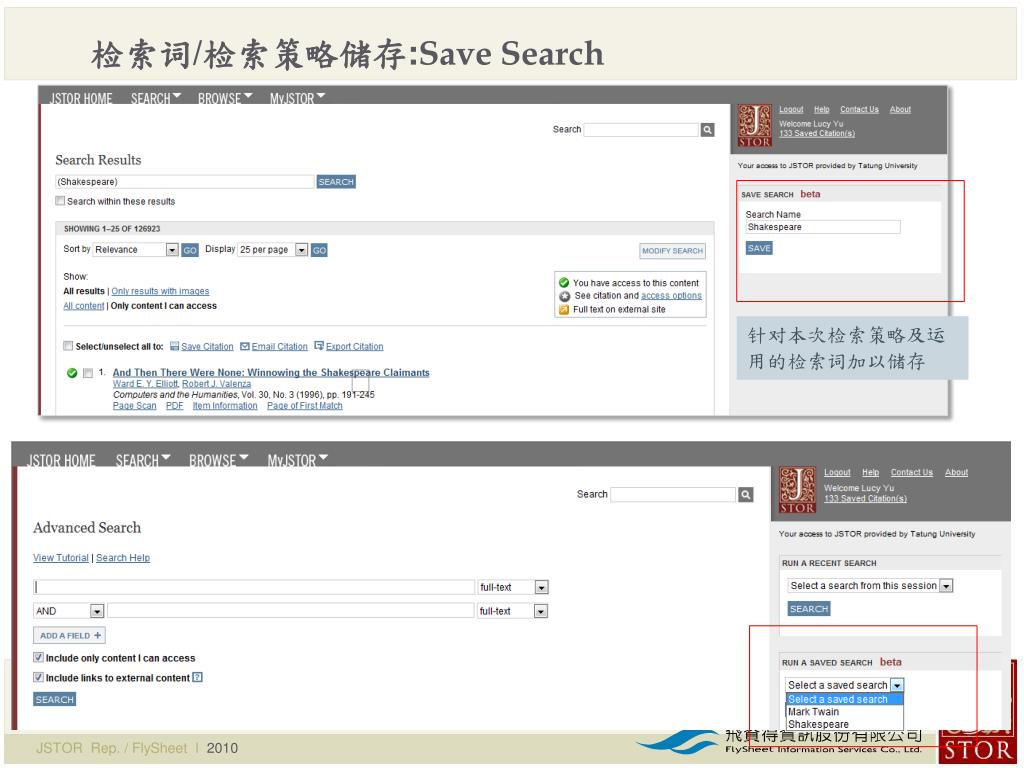Open the PDF link of result 1

[x=174, y=406]
